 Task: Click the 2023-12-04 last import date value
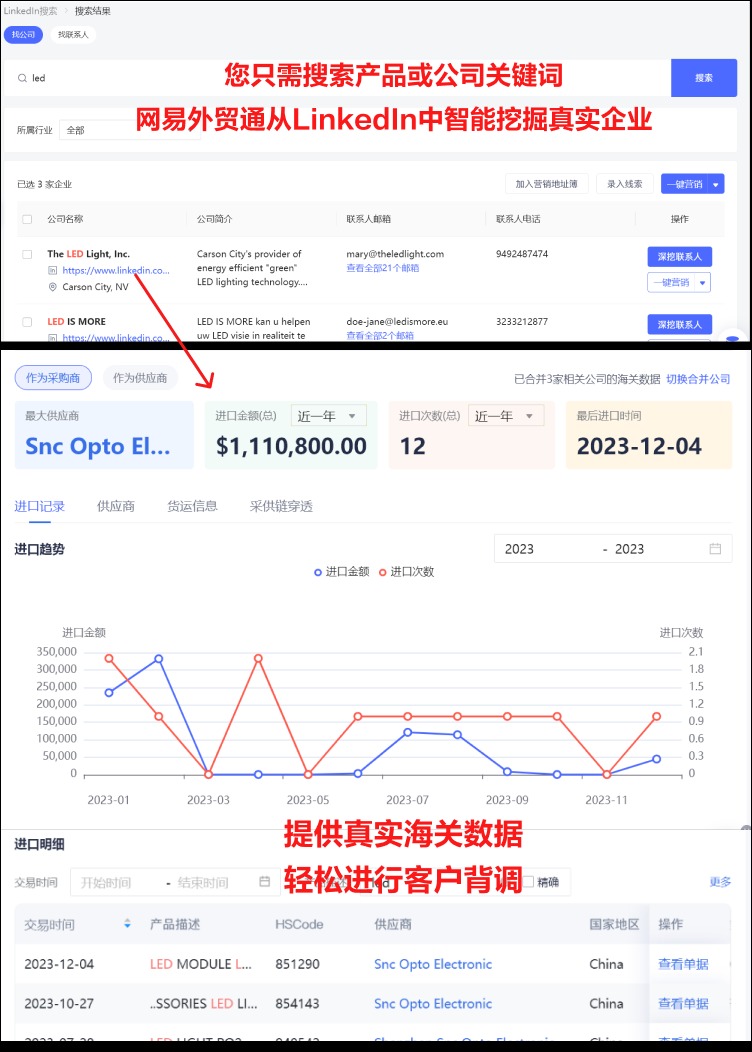(x=639, y=447)
